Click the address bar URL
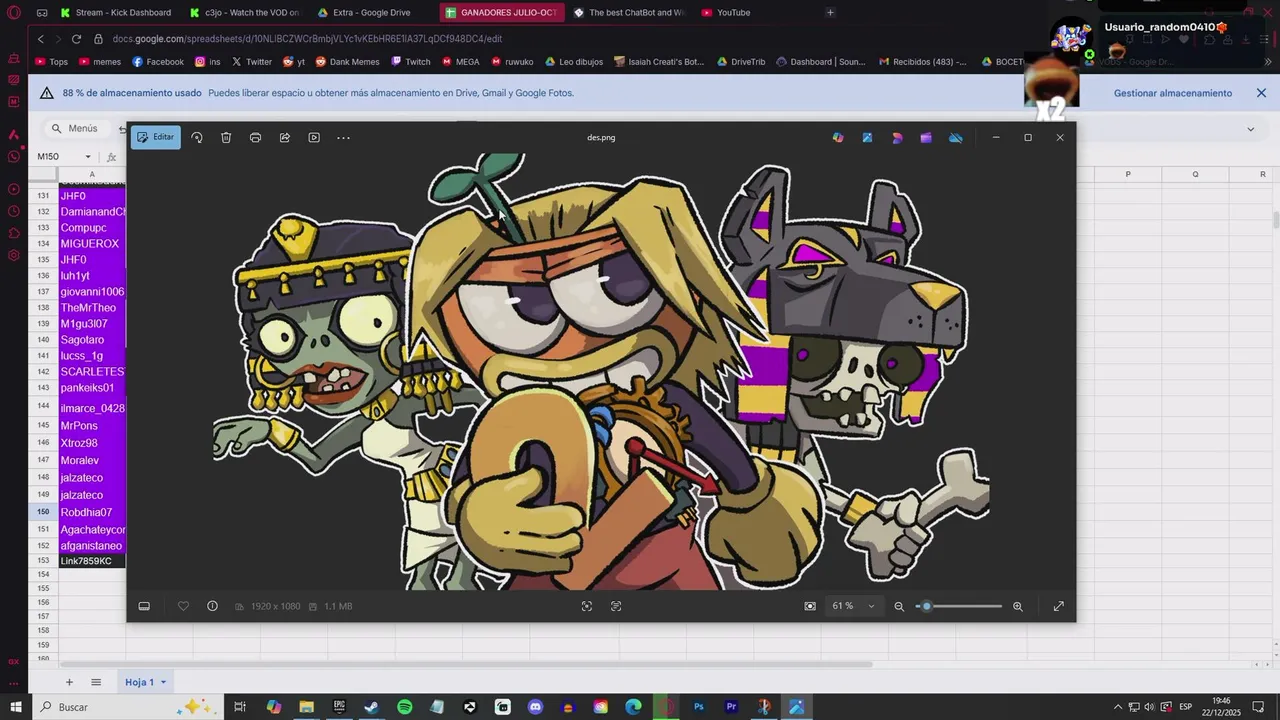Screen dimensions: 1280x720 tap(307, 38)
